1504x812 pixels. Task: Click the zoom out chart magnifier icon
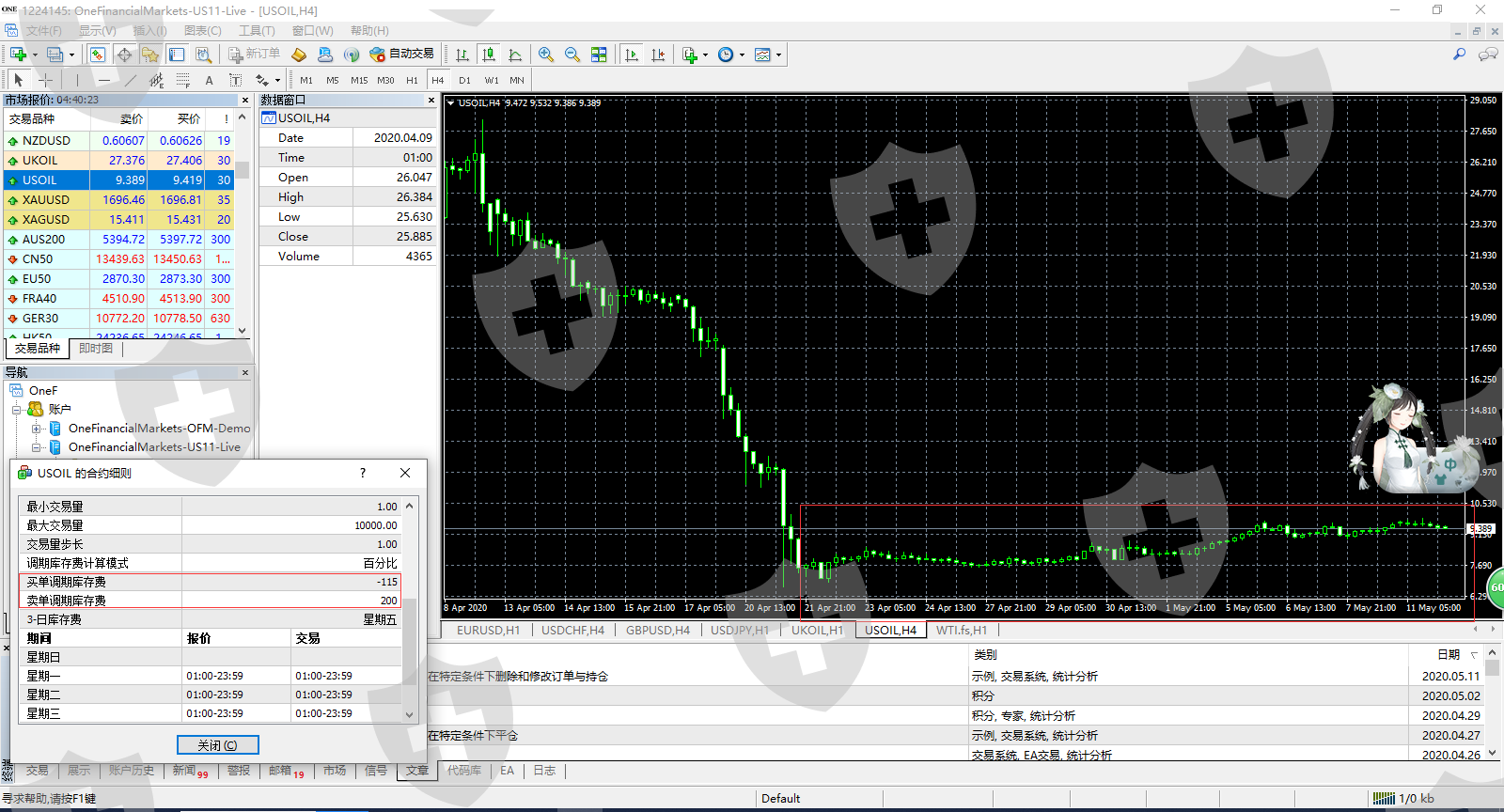572,55
